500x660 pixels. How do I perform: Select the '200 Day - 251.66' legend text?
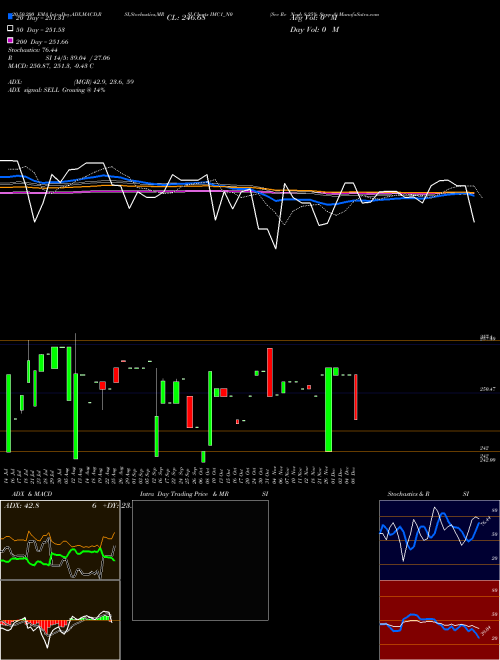(42, 42)
